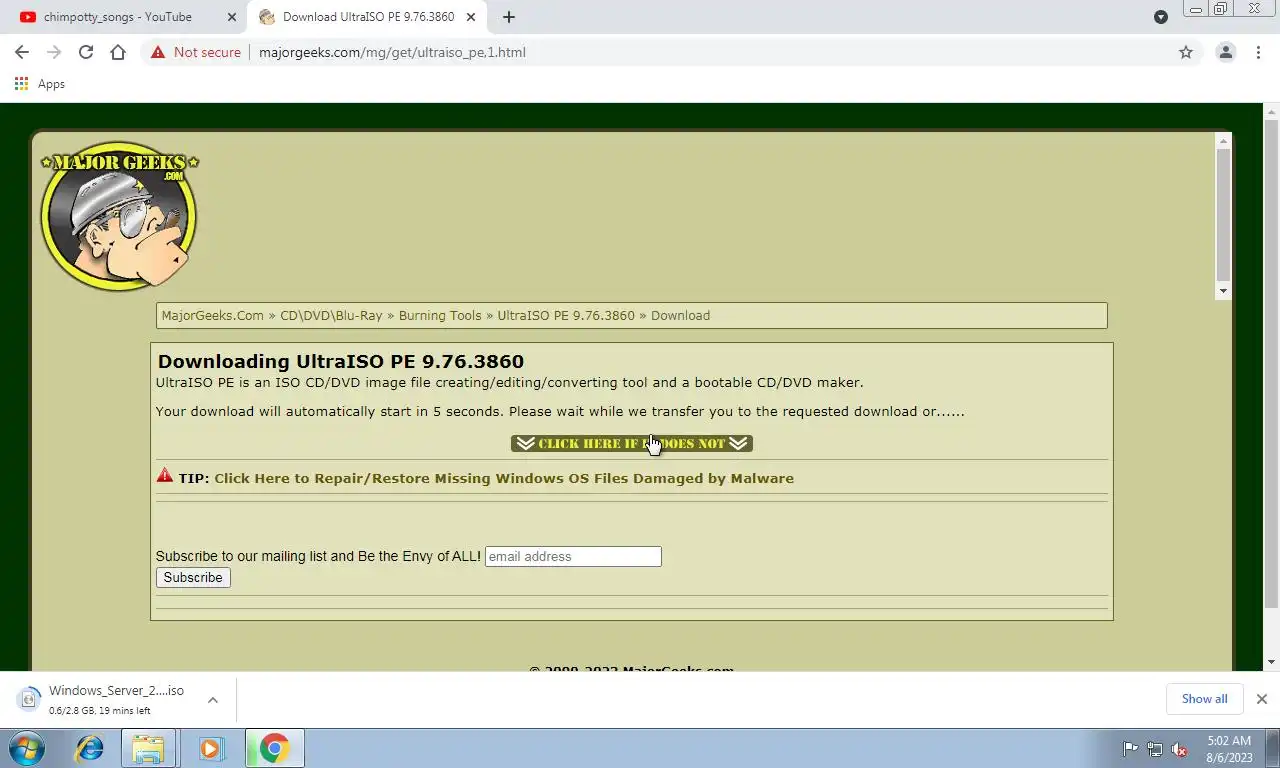Click the MajorGeeks logo image

(119, 215)
